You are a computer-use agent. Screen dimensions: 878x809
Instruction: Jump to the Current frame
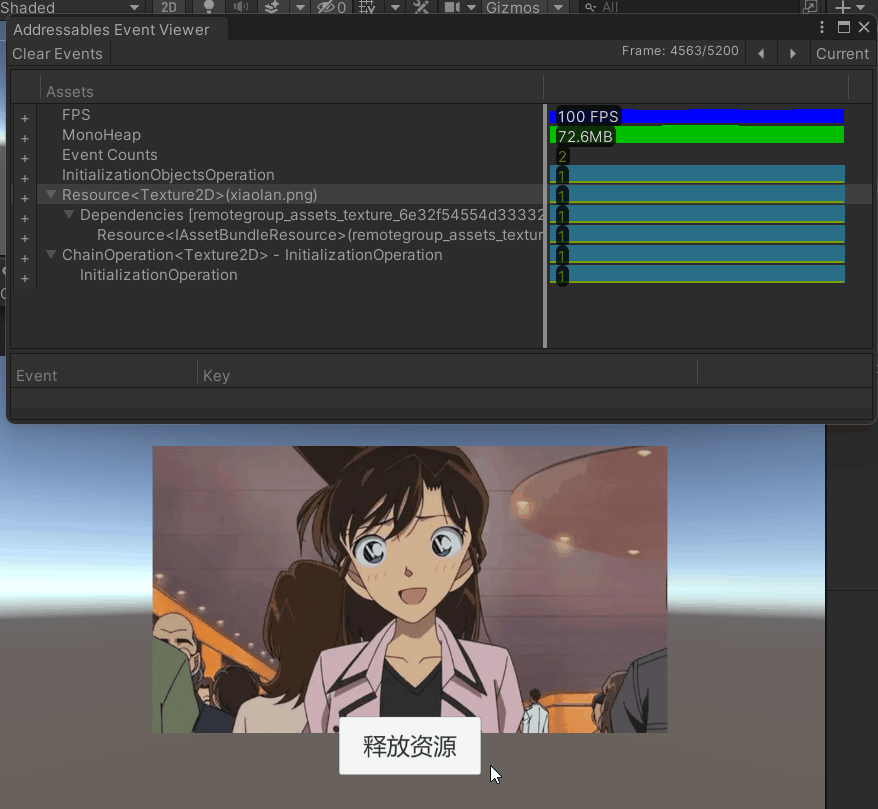842,54
